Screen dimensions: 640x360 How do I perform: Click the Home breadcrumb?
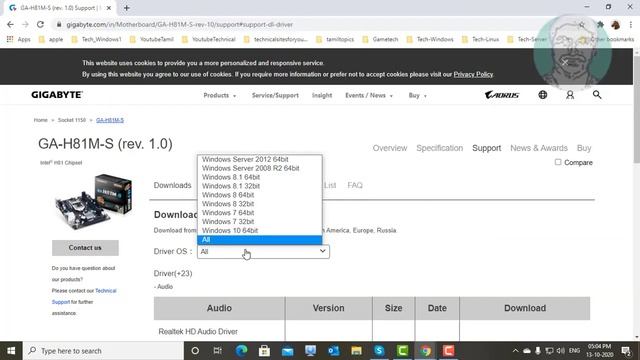click(x=40, y=120)
